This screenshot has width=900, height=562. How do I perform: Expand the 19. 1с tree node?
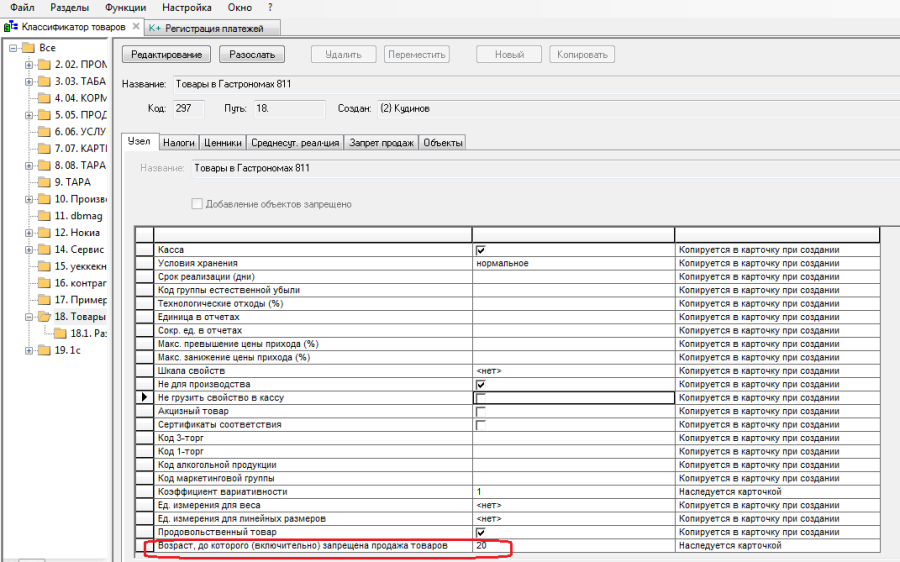point(29,351)
